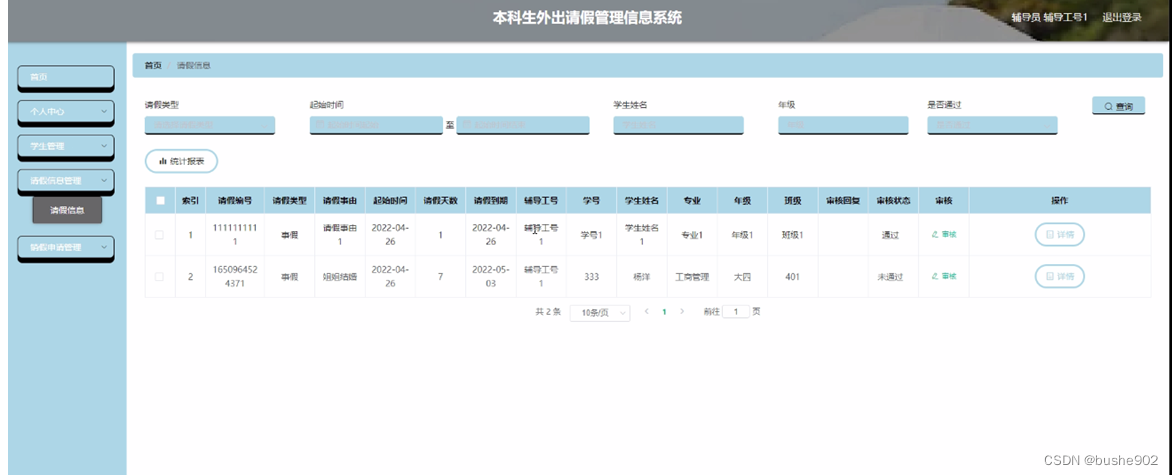1173x475 pixels.
Task: Open the 是否通过 filter dropdown
Action: pyautogui.click(x=993, y=125)
